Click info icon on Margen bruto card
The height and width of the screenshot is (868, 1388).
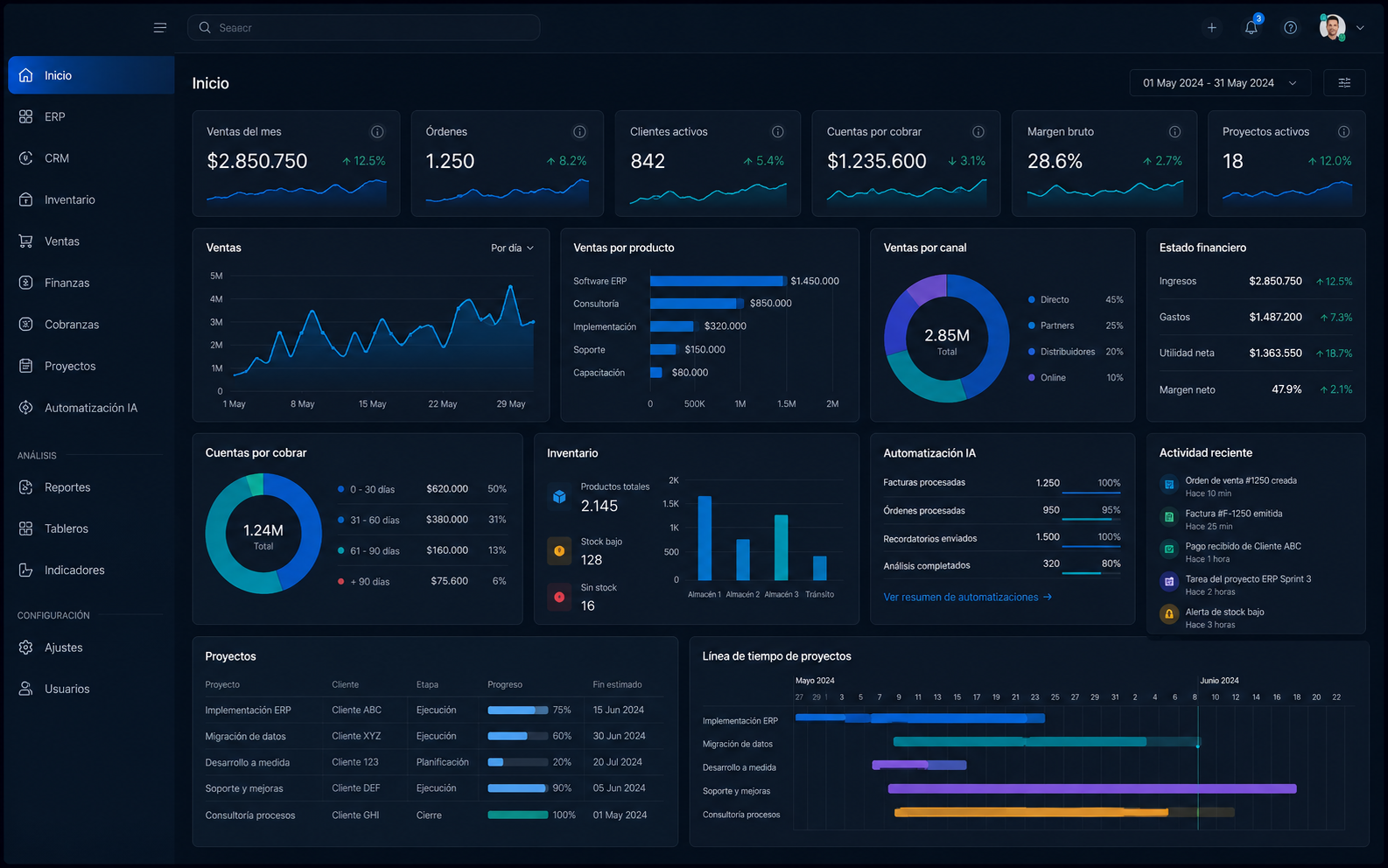coord(1174,132)
